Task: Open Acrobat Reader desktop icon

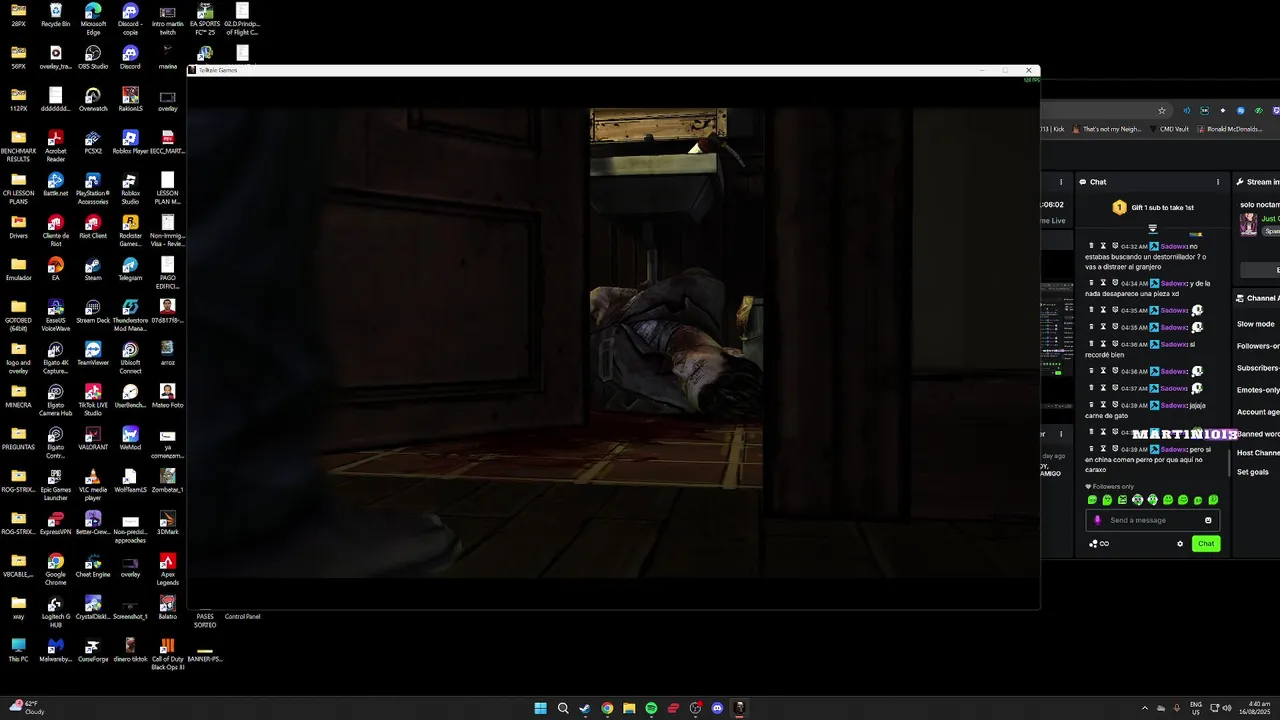Action: click(56, 145)
